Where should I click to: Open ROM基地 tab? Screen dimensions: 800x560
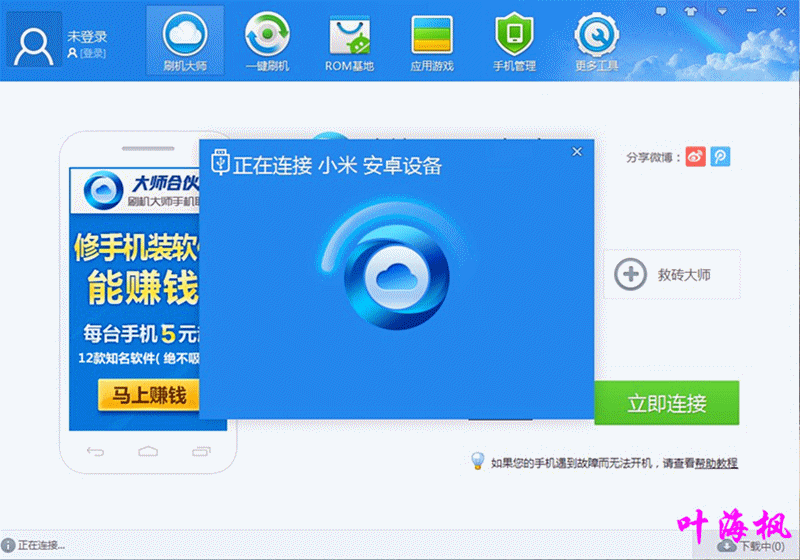pyautogui.click(x=349, y=41)
